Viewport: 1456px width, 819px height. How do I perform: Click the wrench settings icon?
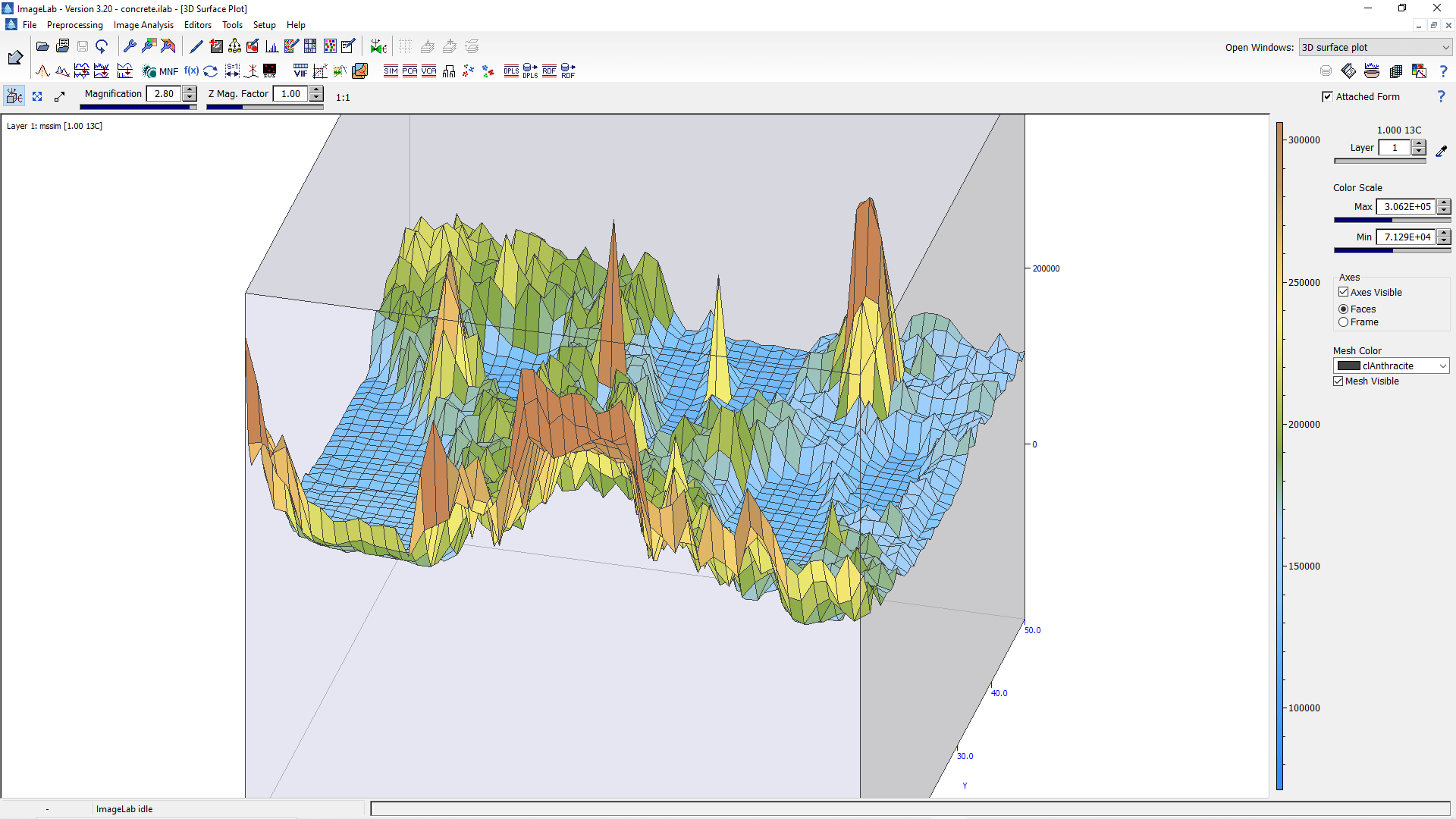pos(130,47)
